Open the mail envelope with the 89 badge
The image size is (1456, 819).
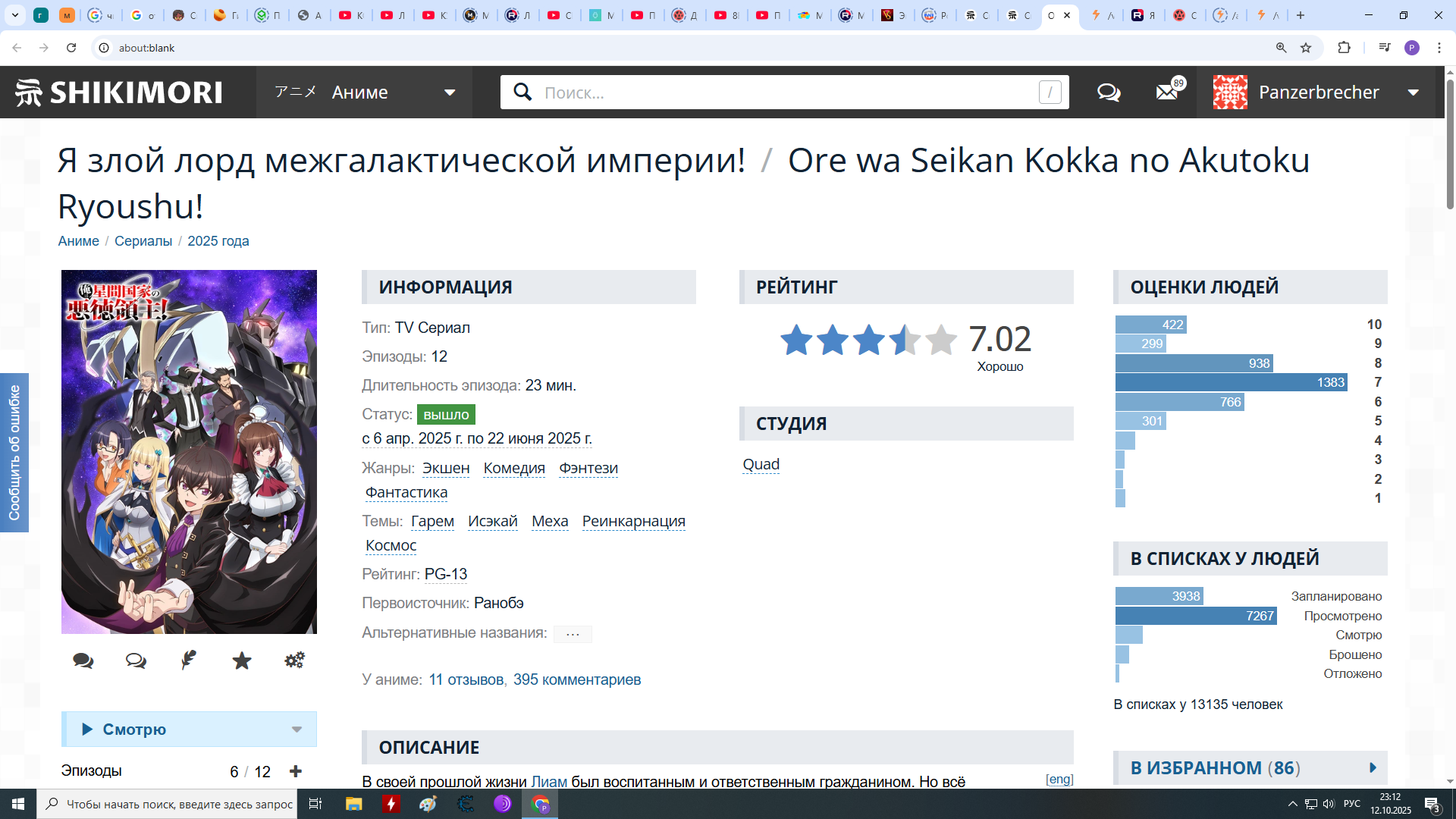[1167, 93]
